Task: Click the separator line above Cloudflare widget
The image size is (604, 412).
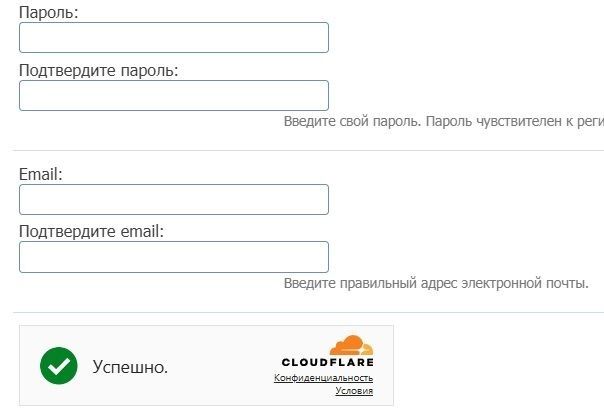Action: 300,311
